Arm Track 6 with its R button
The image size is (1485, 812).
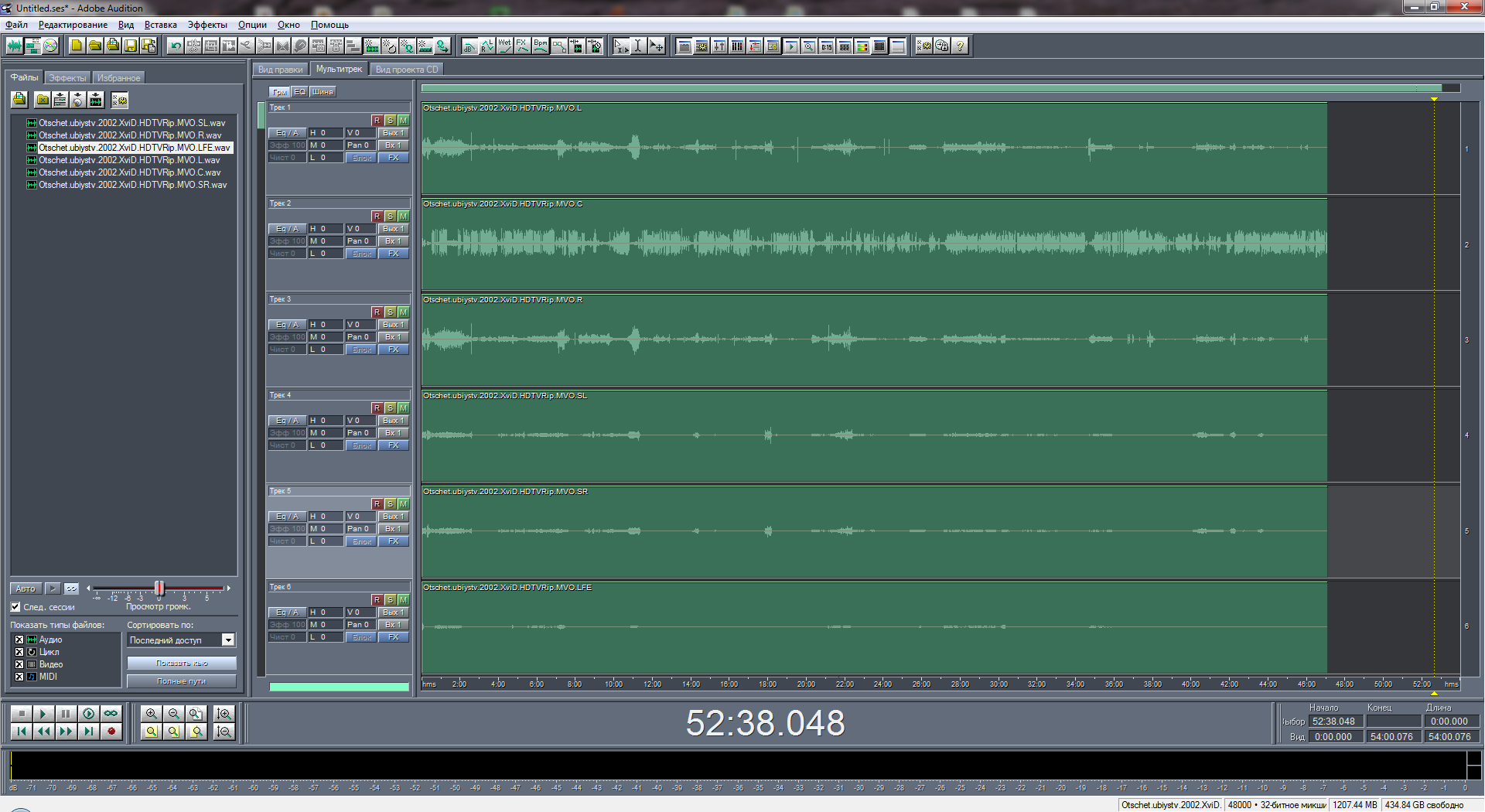click(x=377, y=600)
